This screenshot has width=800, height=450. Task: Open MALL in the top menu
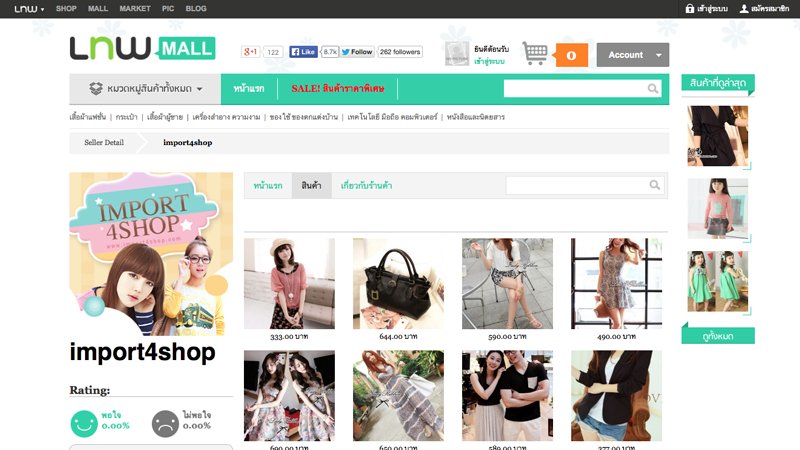pos(98,9)
